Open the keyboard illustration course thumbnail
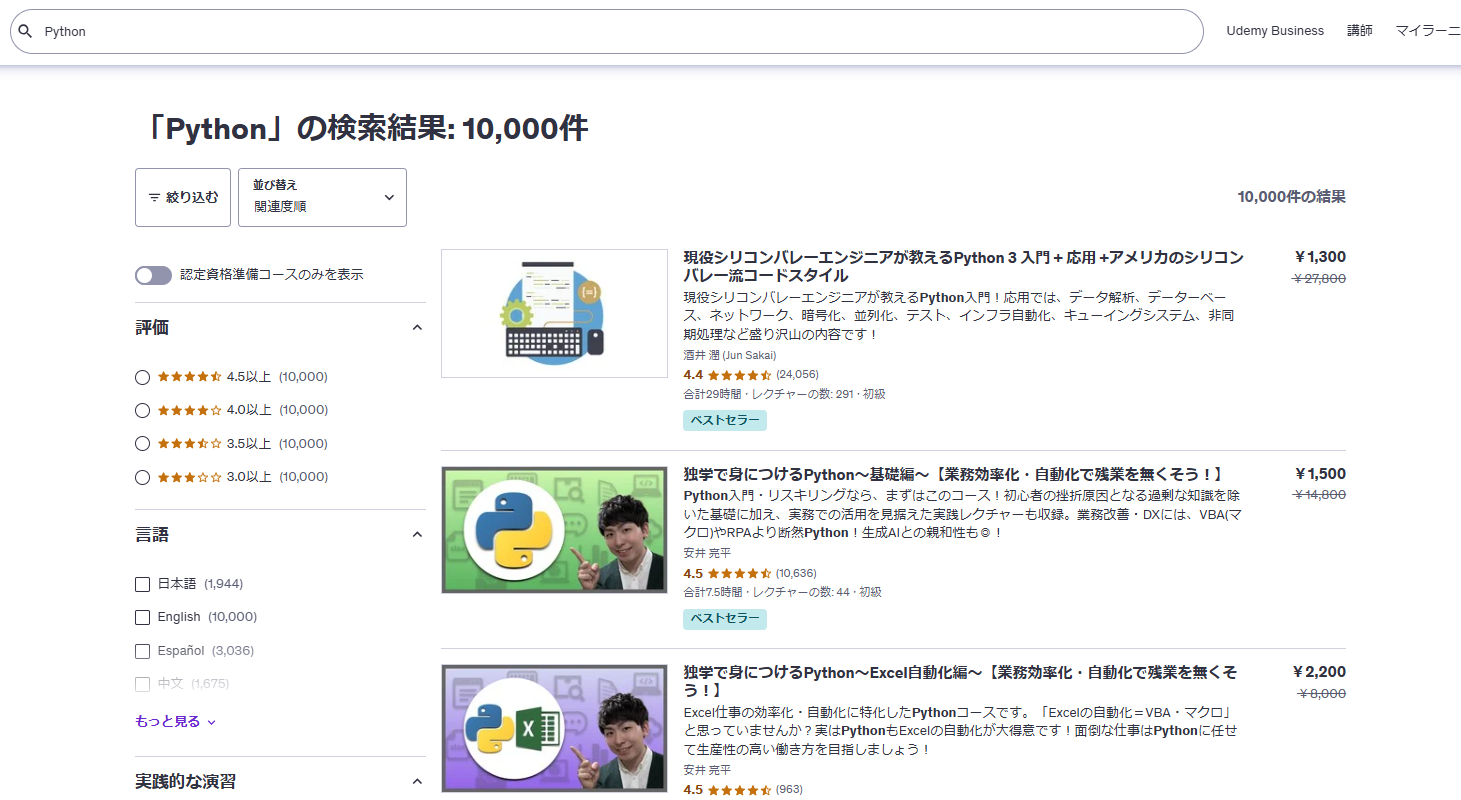 [554, 313]
